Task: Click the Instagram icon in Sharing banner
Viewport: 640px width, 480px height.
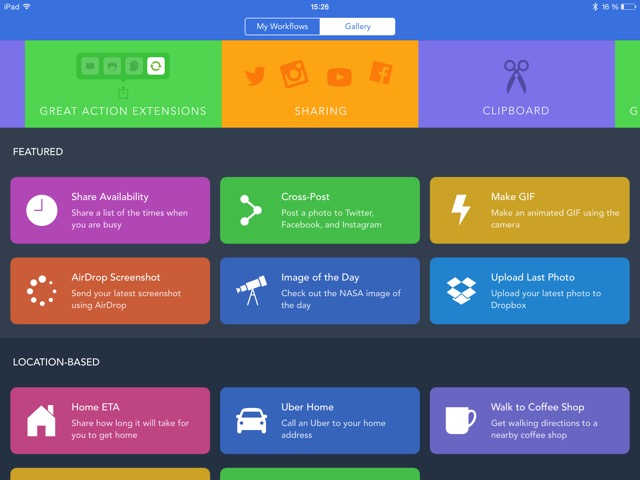Action: tap(294, 74)
